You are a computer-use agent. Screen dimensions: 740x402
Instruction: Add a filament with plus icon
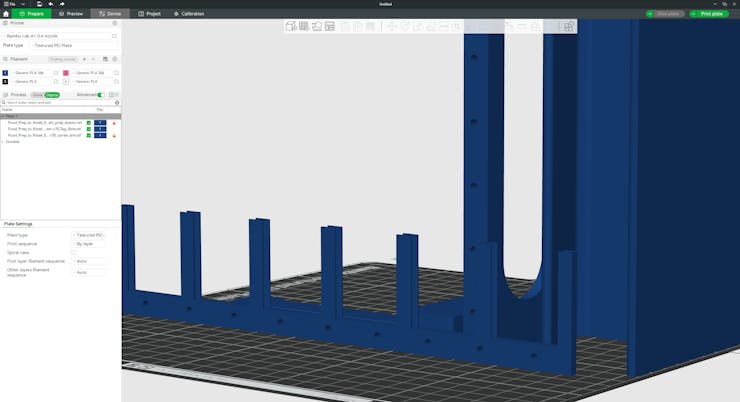click(x=84, y=59)
